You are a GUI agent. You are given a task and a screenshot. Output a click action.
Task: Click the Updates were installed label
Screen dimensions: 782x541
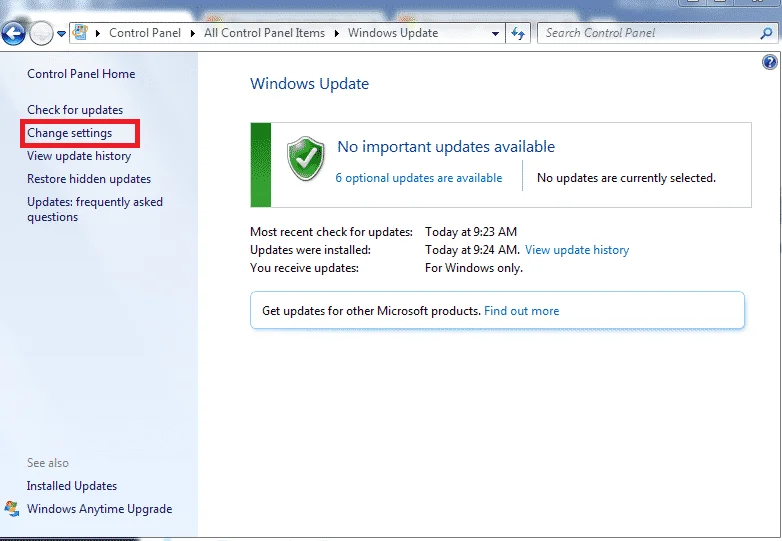point(310,250)
